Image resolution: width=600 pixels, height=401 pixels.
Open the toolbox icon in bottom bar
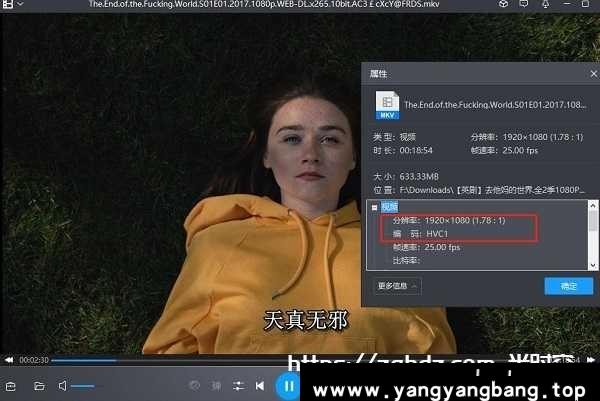pyautogui.click(x=11, y=386)
